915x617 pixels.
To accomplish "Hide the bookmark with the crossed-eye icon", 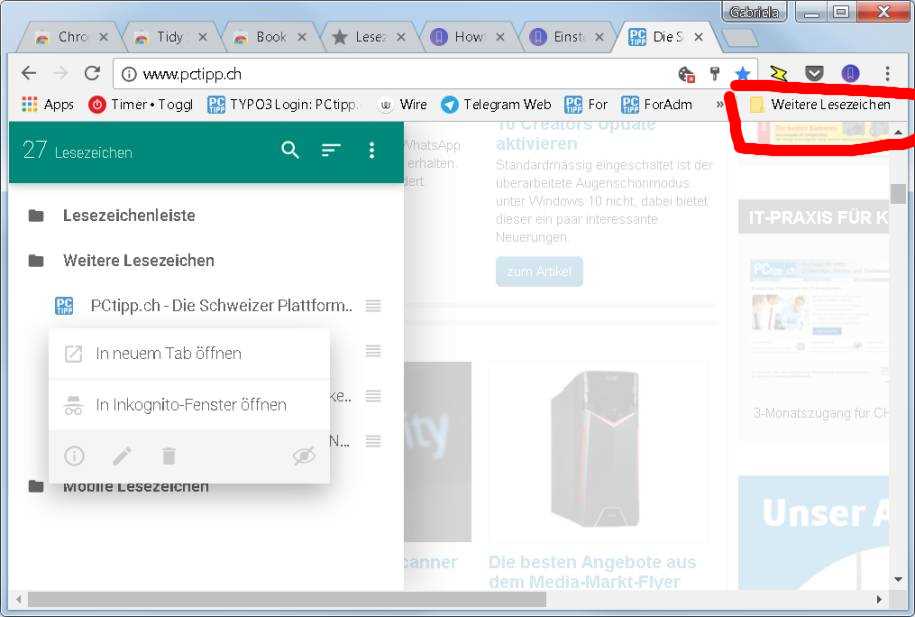I will pyautogui.click(x=304, y=456).
